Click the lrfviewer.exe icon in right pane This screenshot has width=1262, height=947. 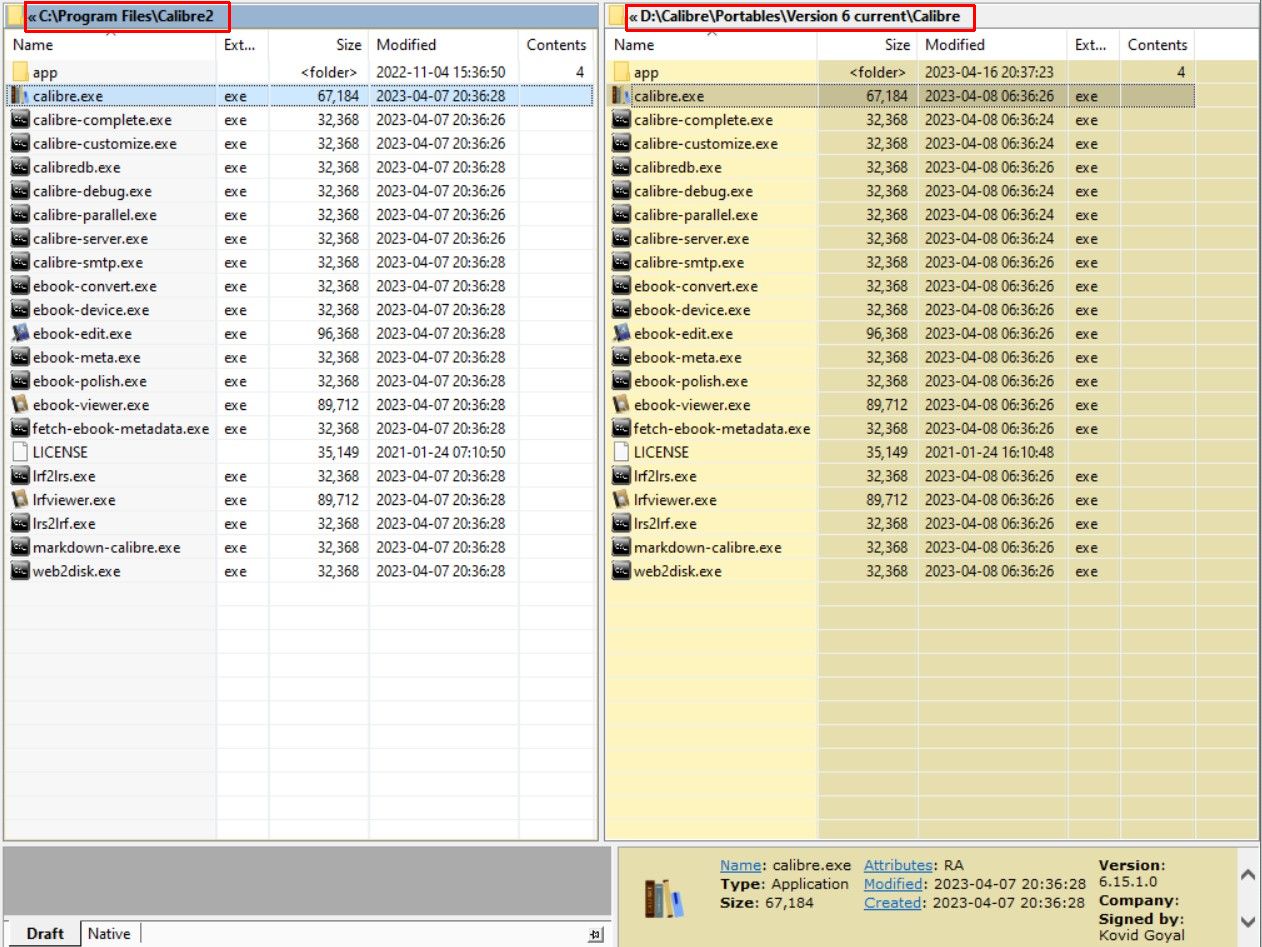(621, 500)
